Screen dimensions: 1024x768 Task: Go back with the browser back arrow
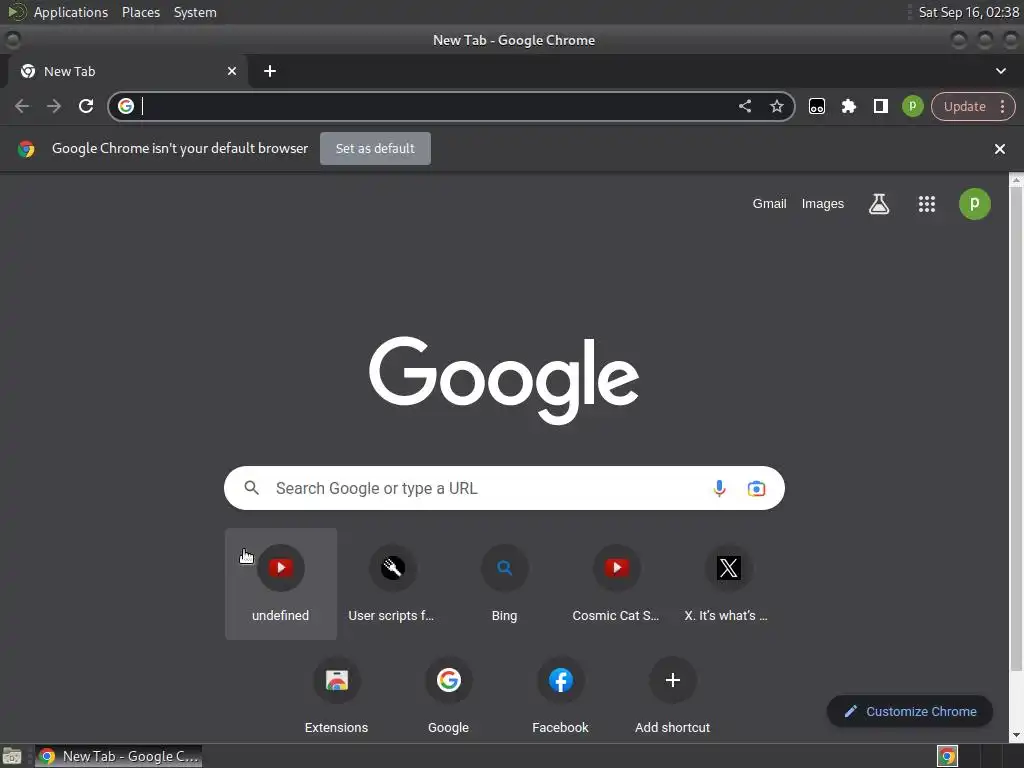[x=22, y=106]
